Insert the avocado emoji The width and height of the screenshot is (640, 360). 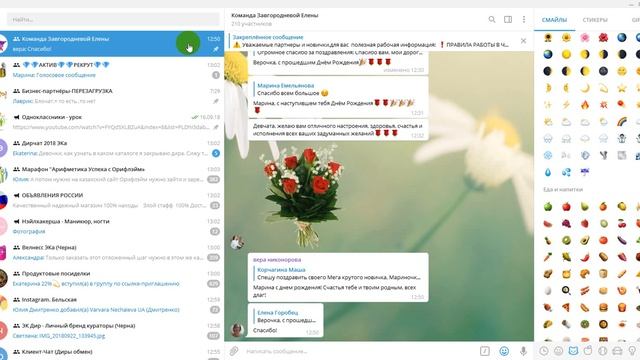[x=585, y=240]
